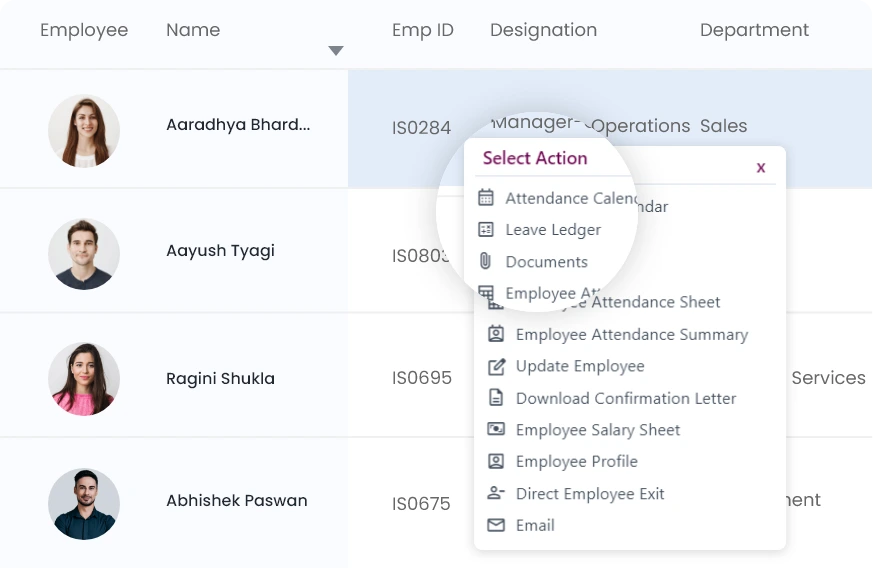Viewport: 873px width, 570px height.
Task: Close the Select Action popup
Action: (x=761, y=168)
